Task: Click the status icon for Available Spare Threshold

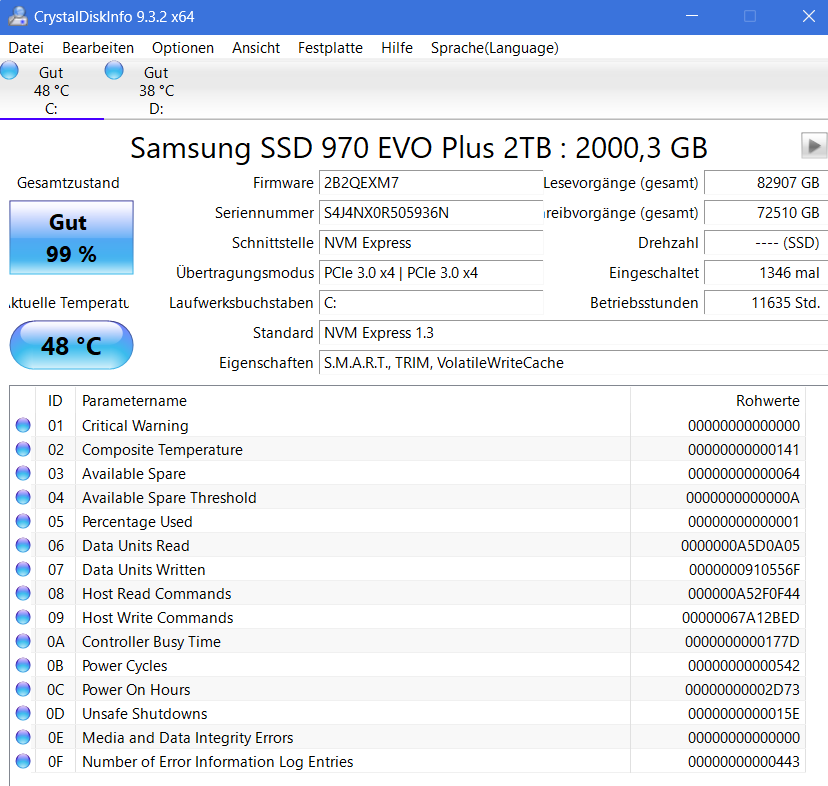Action: coord(23,497)
